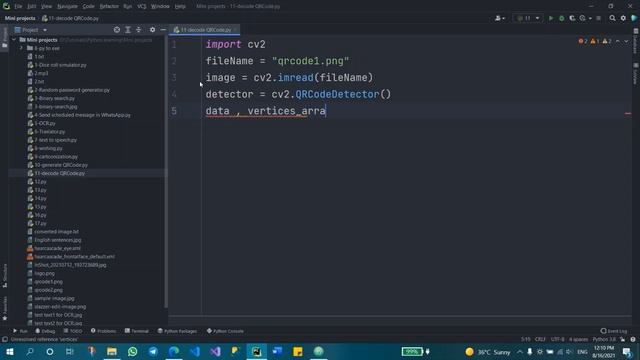Screen dimensions: 640x360
Task: Open the Python Packages tool window
Action: pyautogui.click(x=177, y=331)
